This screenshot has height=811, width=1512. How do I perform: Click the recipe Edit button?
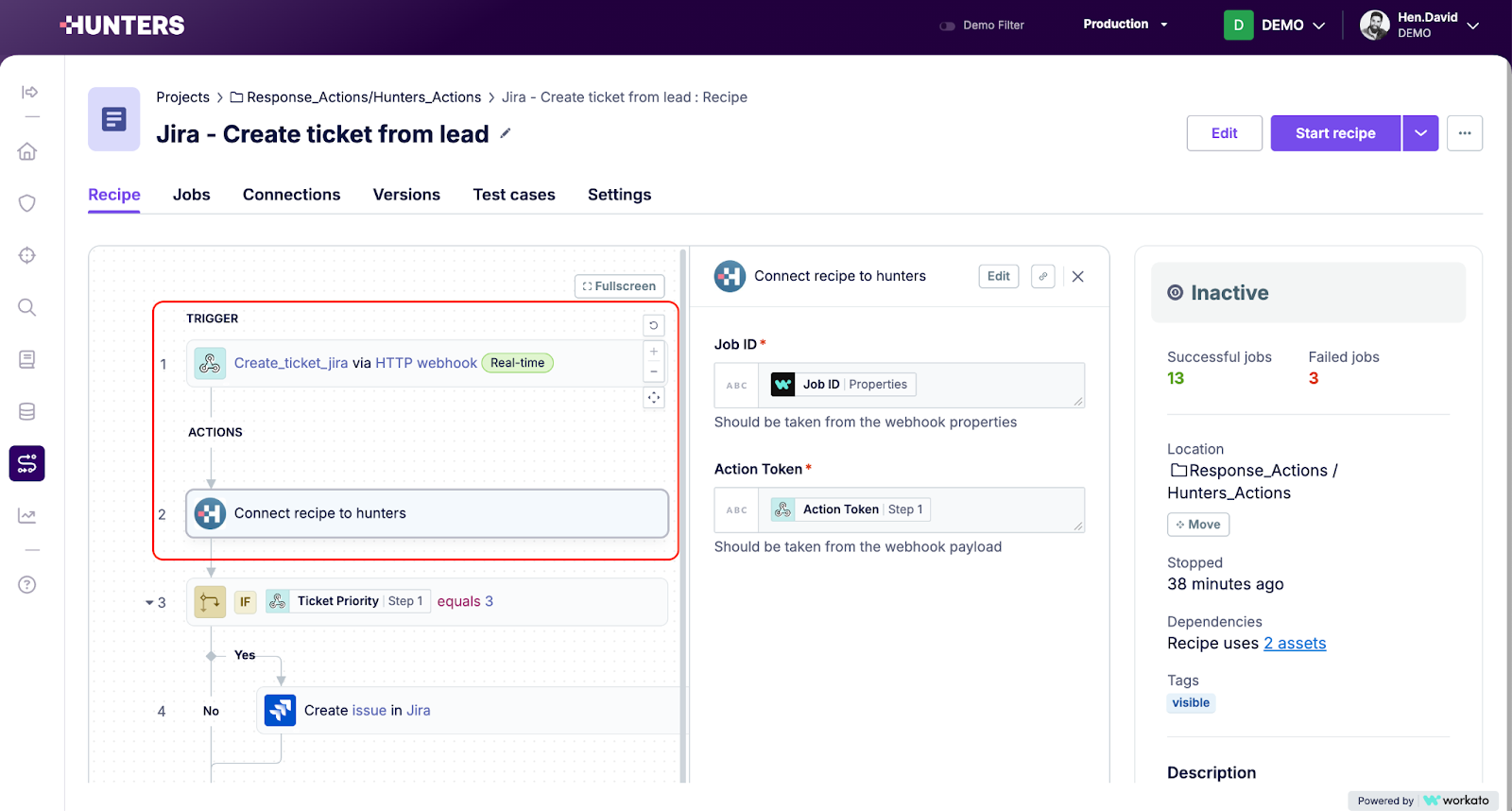coord(1224,133)
